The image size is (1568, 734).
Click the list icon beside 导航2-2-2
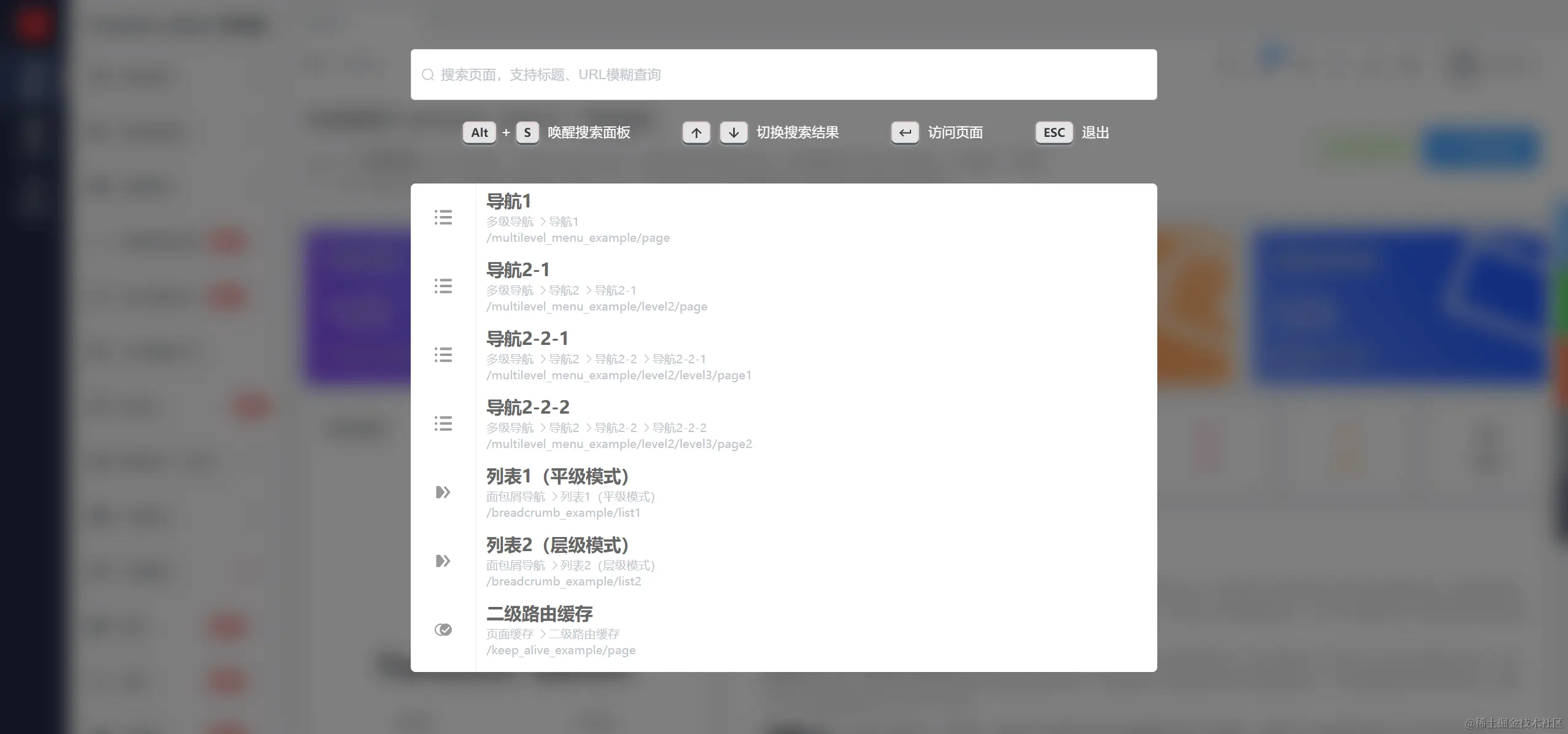pyautogui.click(x=443, y=423)
